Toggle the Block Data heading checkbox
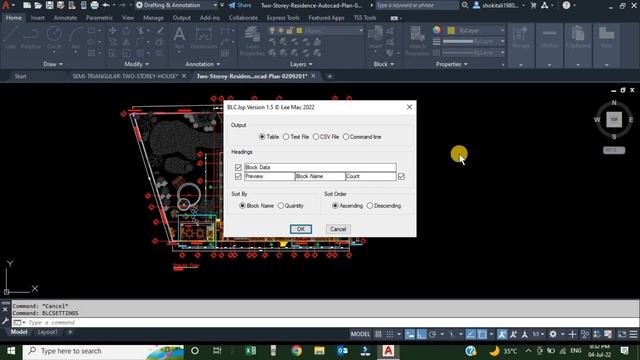The image size is (640, 360). pyautogui.click(x=238, y=167)
